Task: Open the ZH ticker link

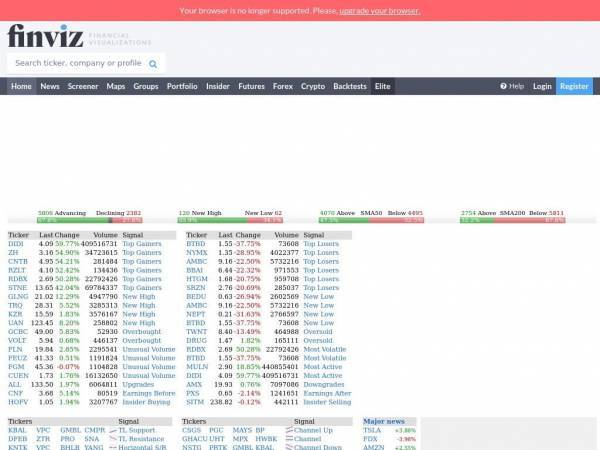Action: click(13, 253)
